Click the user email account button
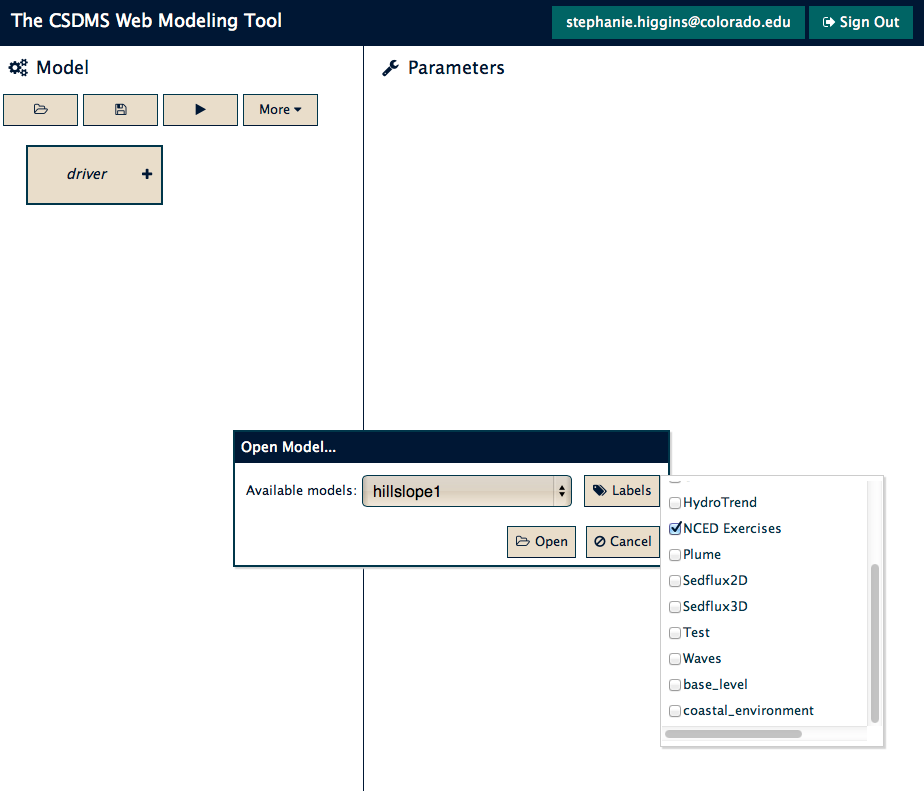 (678, 22)
